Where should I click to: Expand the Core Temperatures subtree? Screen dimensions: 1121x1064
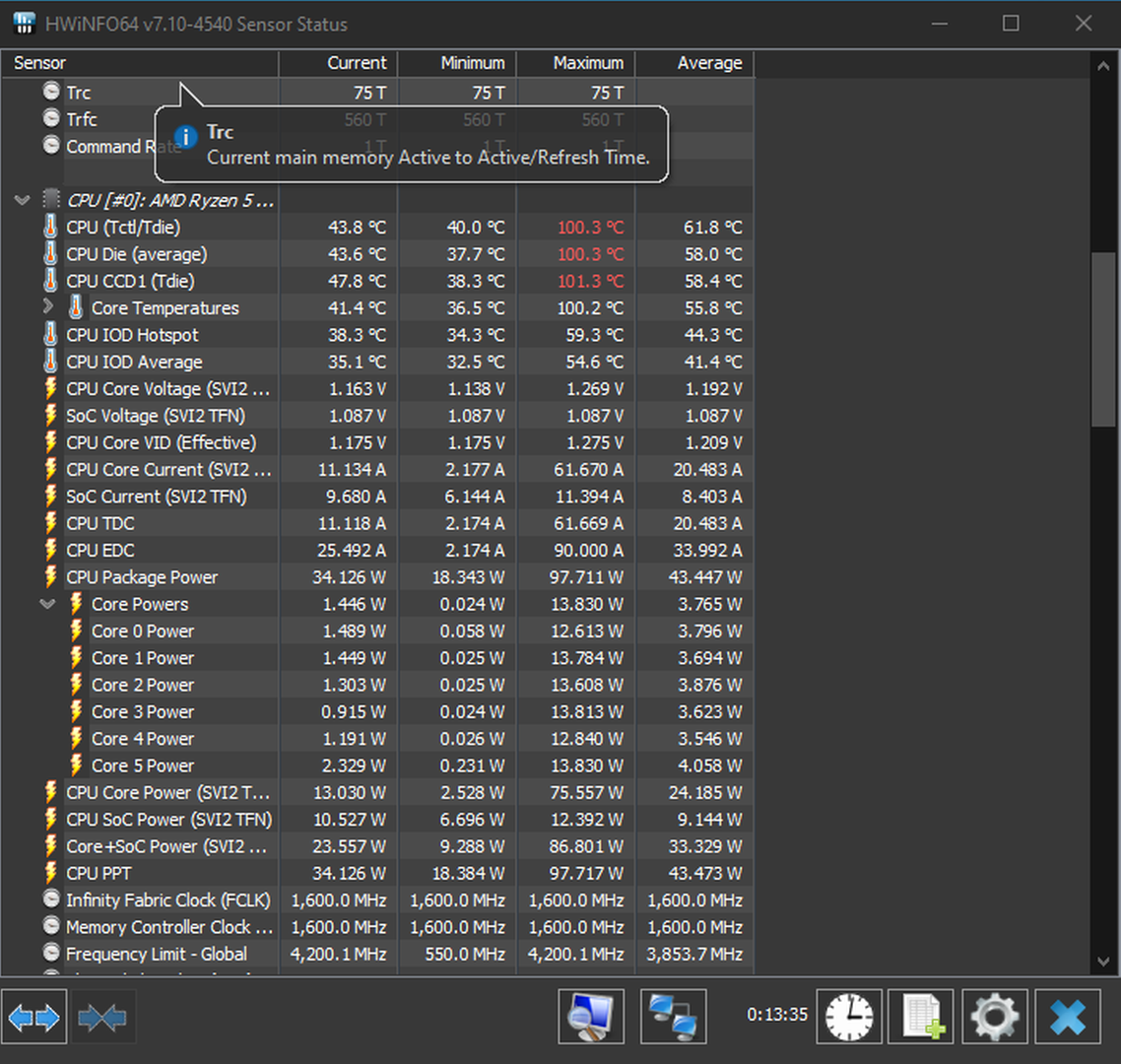click(48, 306)
